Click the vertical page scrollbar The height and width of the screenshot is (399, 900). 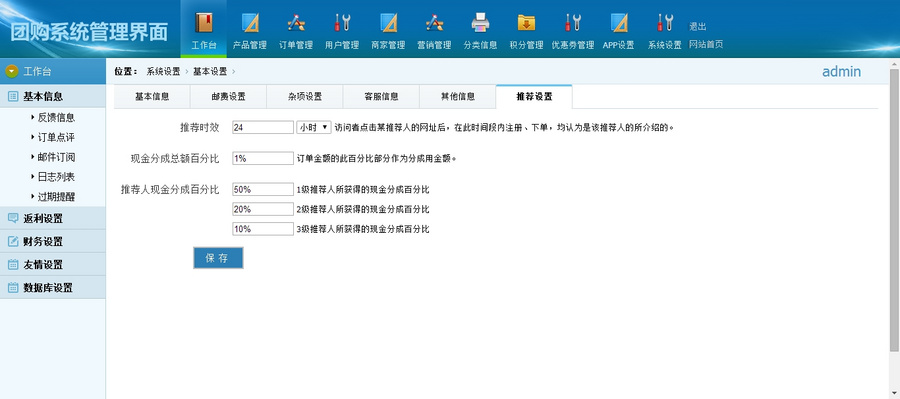coord(894,210)
